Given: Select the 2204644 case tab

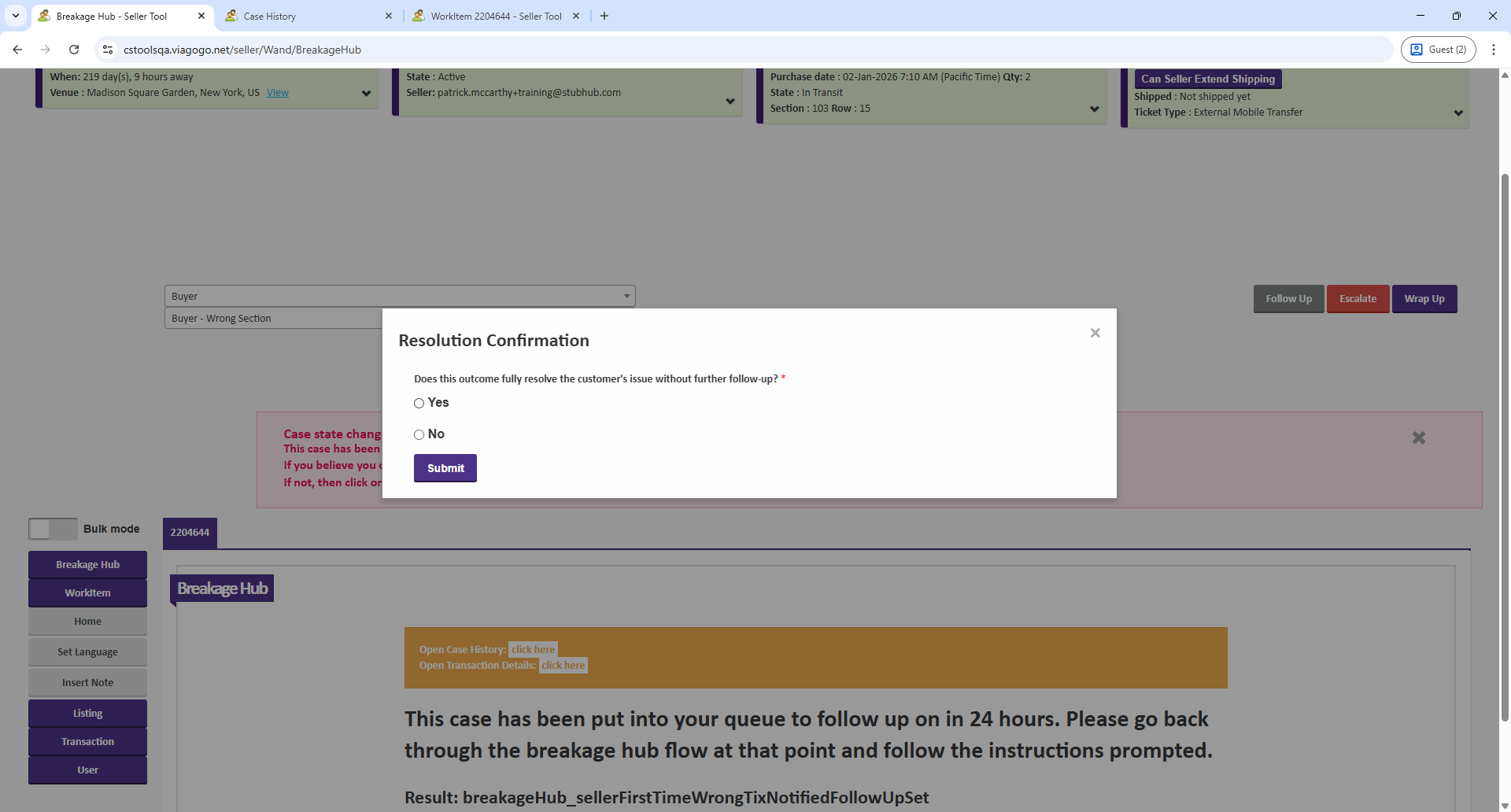Looking at the screenshot, I should [190, 533].
